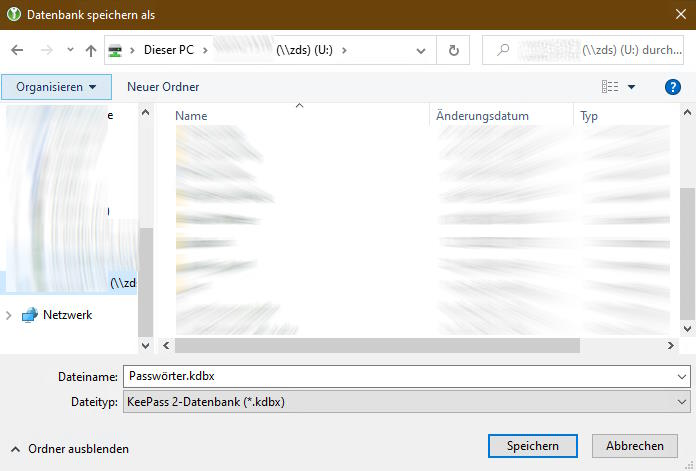Open the Dateiname history dropdown arrow
696x471 pixels.
point(682,377)
